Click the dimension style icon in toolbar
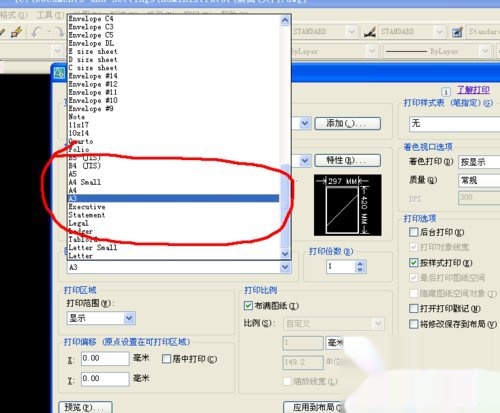This screenshot has height=413, width=500. point(370,32)
